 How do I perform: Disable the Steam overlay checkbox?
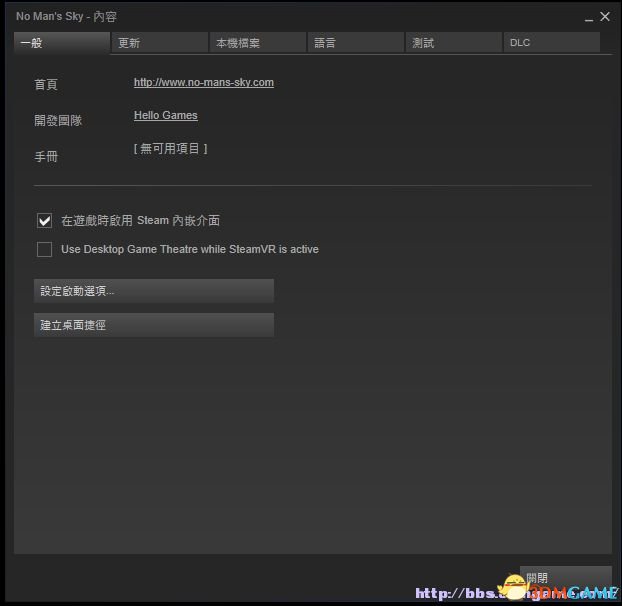point(44,221)
